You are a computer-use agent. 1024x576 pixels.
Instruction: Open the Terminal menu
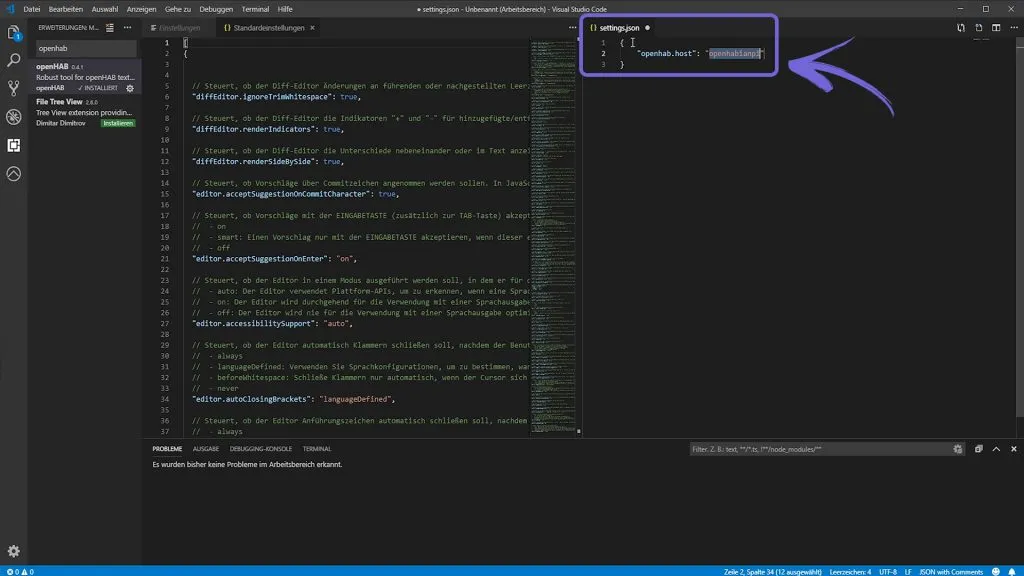pos(255,9)
